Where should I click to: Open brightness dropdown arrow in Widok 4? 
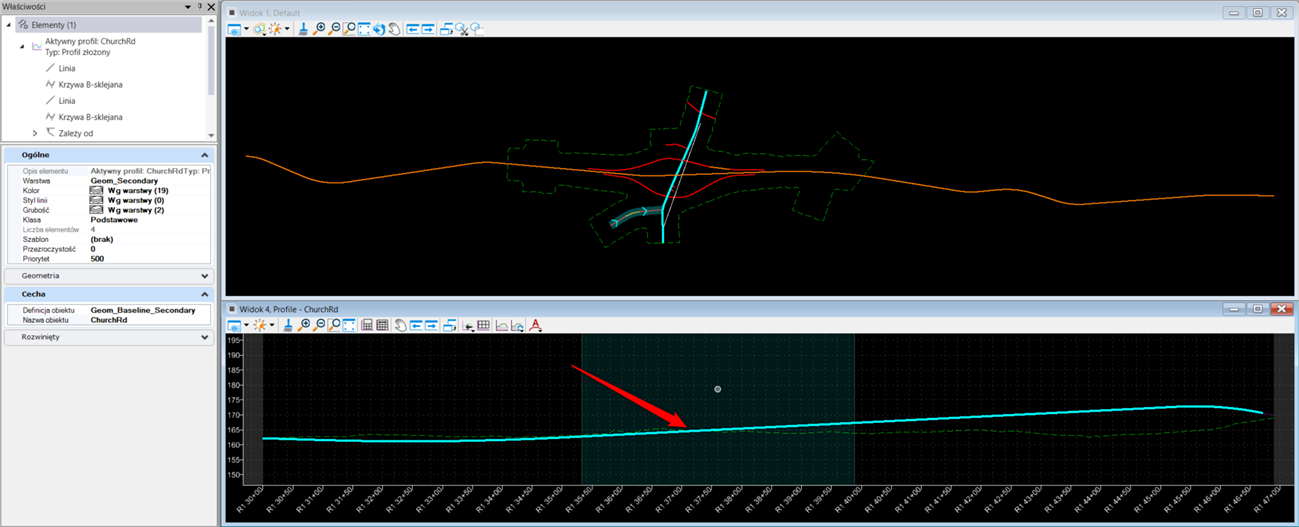coord(272,325)
